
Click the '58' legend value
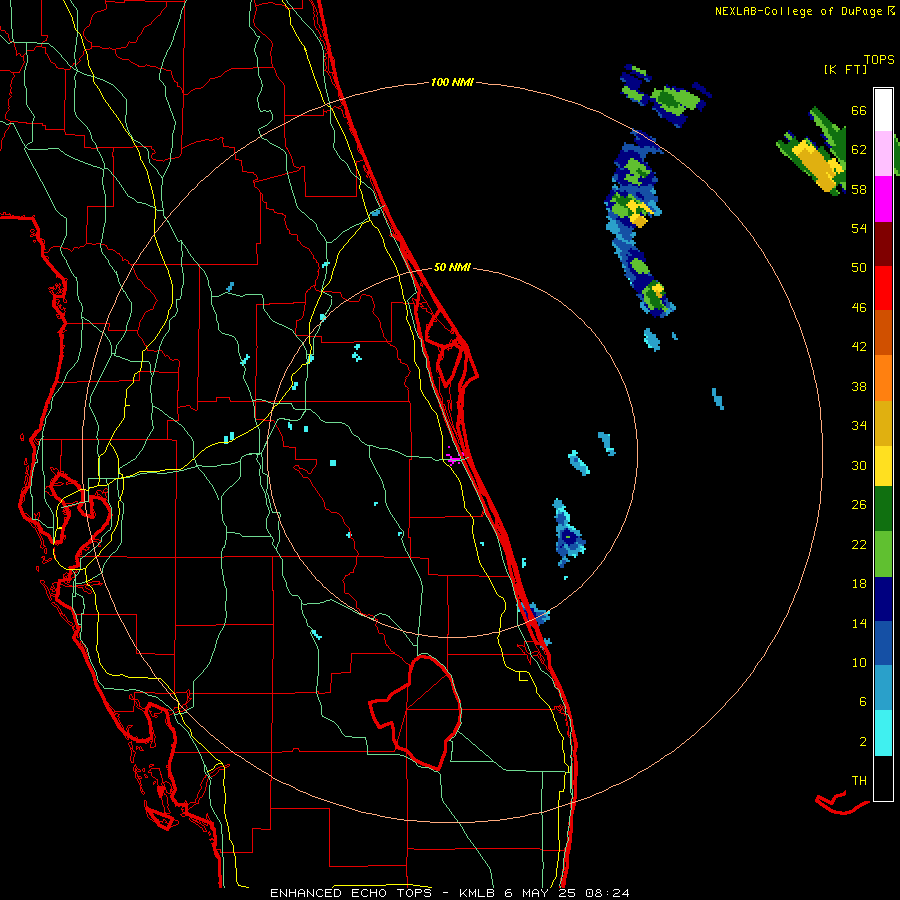pyautogui.click(x=859, y=189)
